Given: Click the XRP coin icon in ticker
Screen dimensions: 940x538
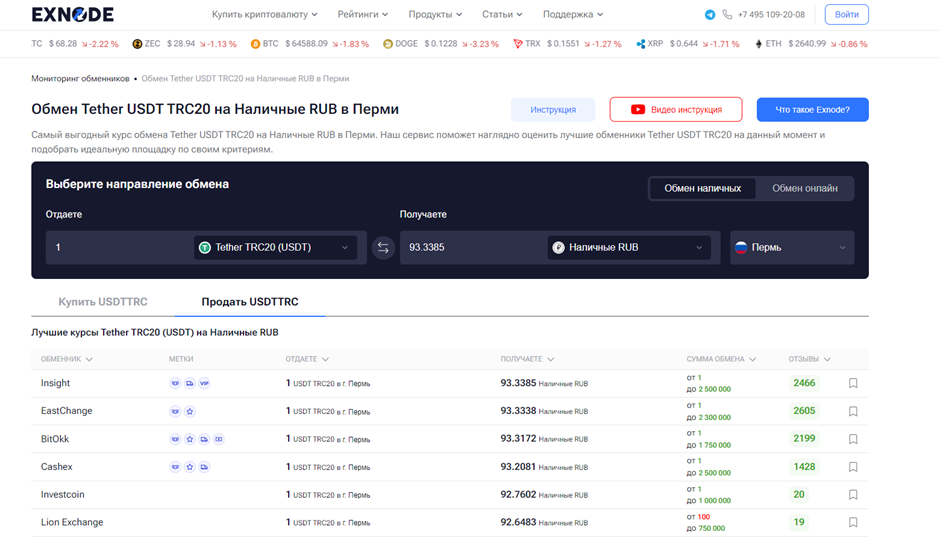Looking at the screenshot, I should pos(641,44).
